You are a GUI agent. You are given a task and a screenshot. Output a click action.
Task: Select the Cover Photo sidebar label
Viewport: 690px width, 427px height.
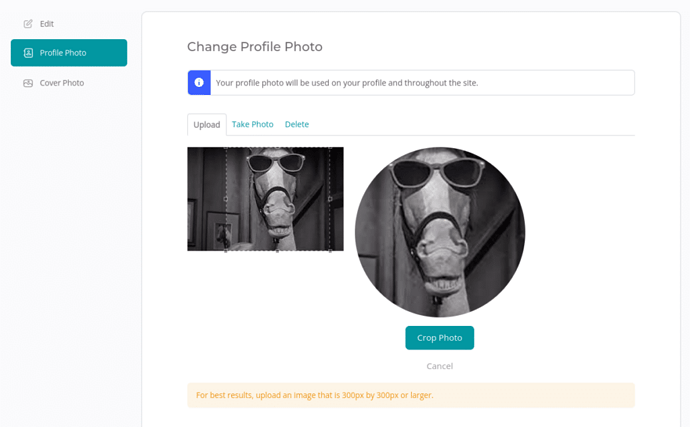point(62,83)
